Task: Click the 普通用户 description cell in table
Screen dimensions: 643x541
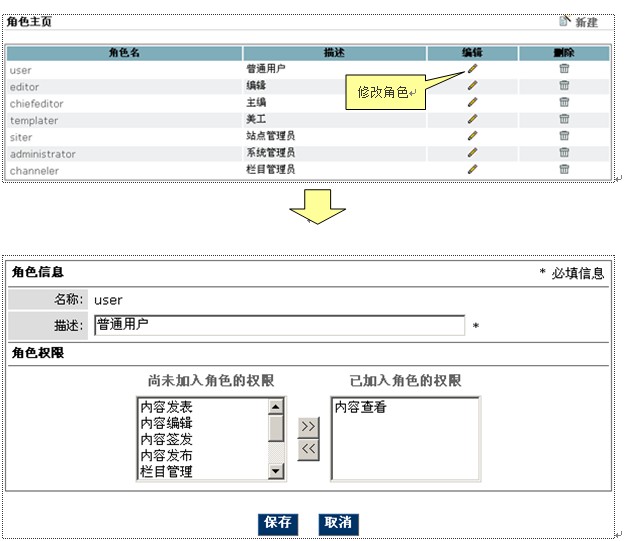Action: click(266, 68)
